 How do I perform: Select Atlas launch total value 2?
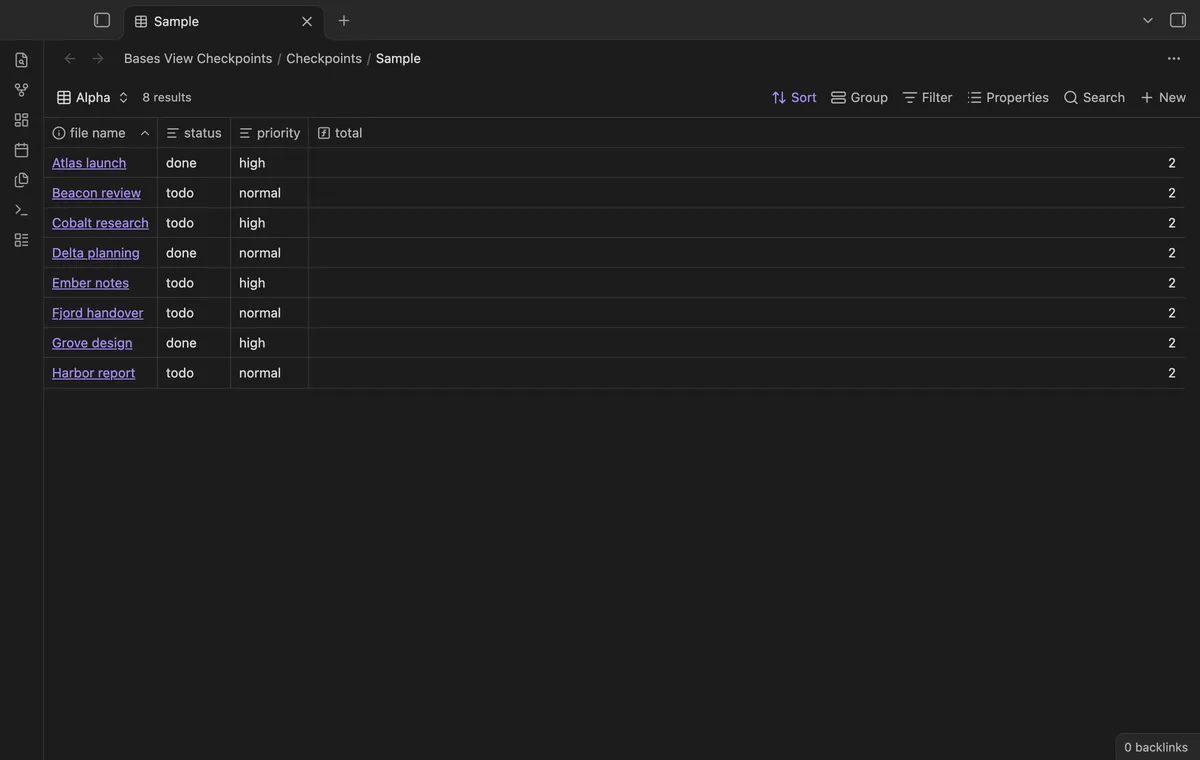tap(746, 163)
